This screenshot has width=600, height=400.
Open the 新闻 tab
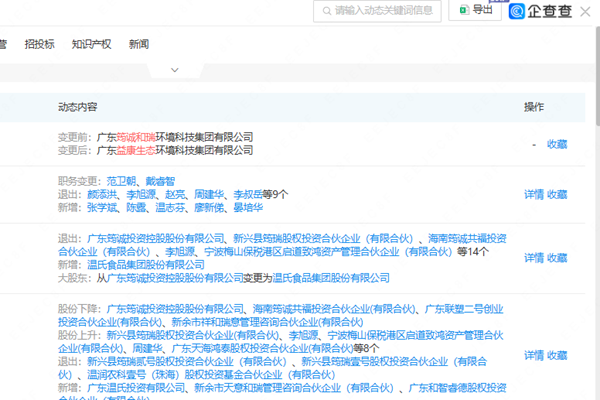point(139,44)
